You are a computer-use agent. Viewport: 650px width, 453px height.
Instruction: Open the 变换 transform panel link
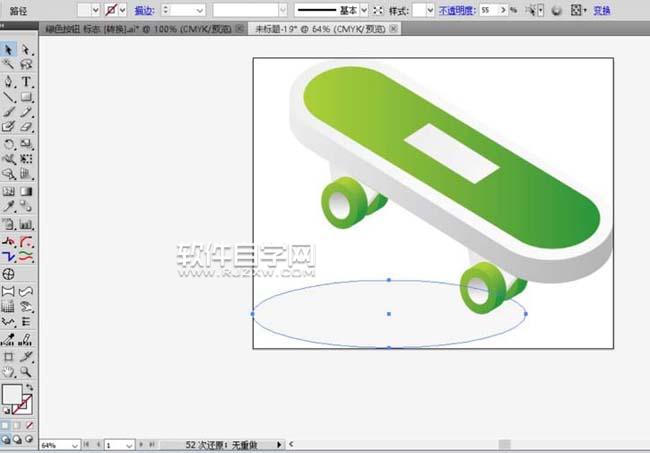click(x=602, y=10)
